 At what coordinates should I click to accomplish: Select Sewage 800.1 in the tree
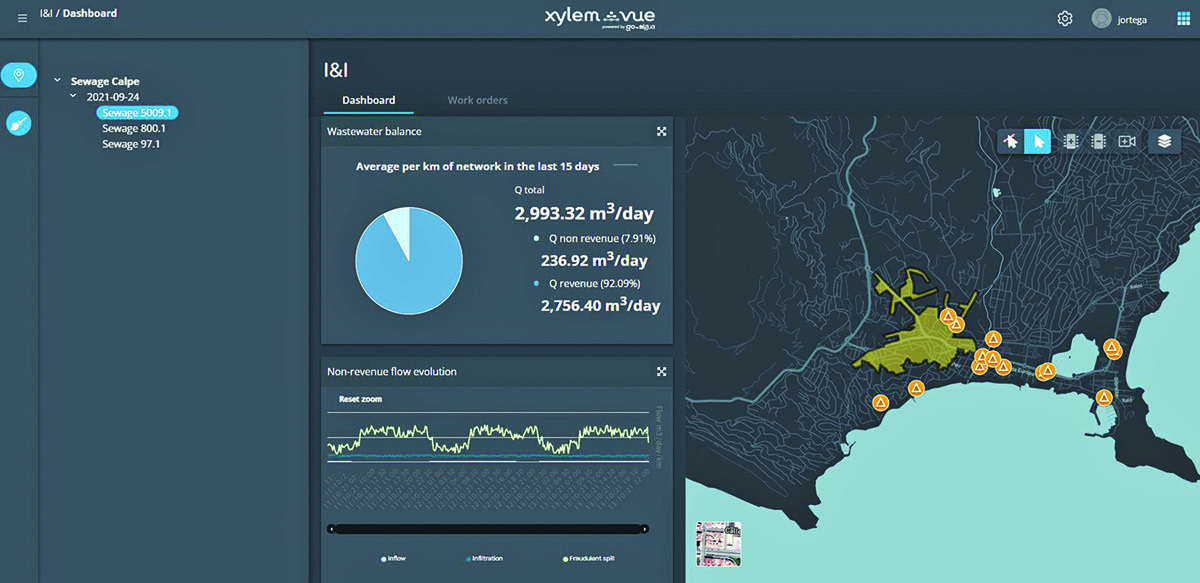(134, 129)
